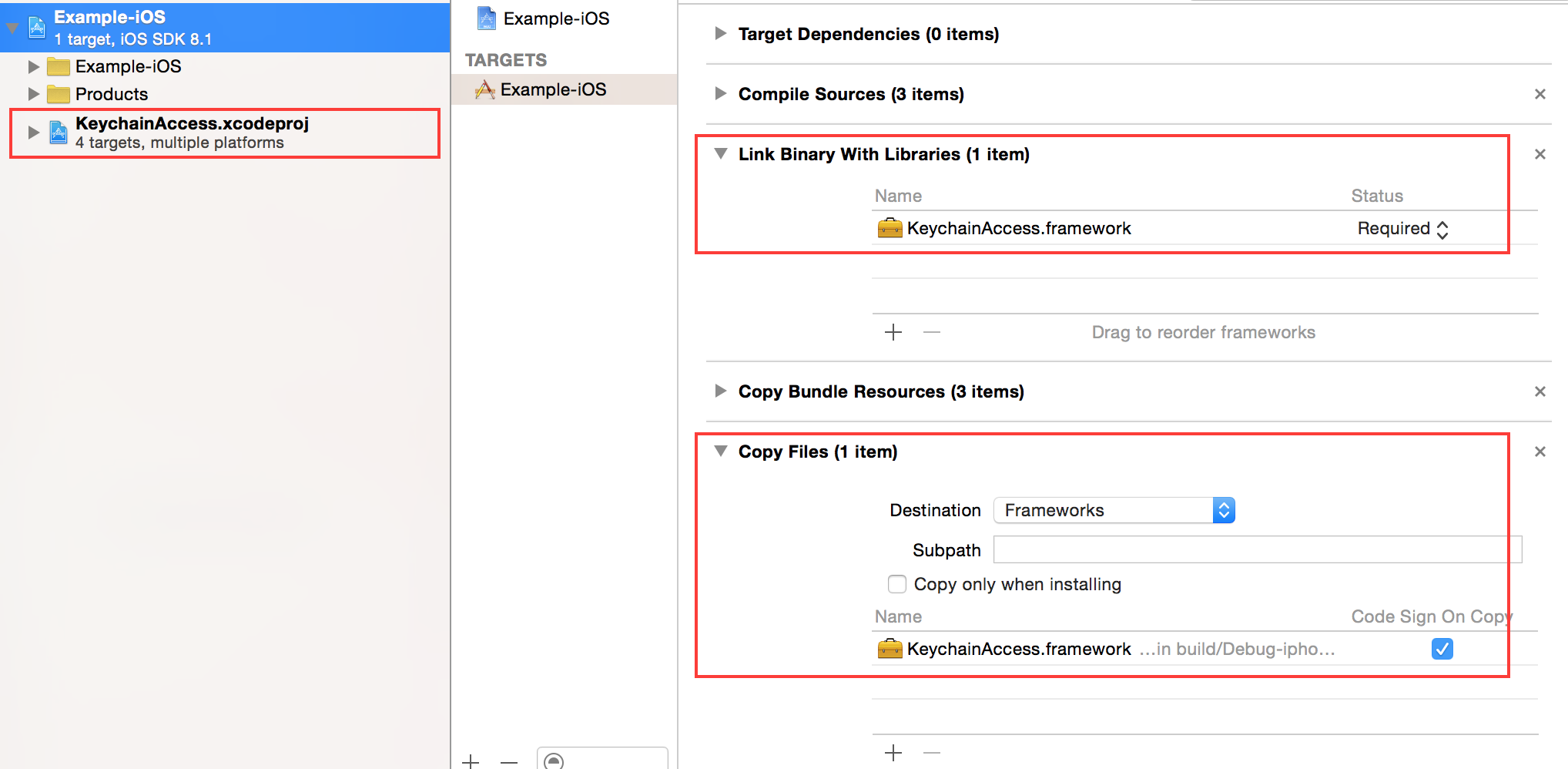
Task: Click the framework briefcase icon in Copy Files
Action: pyautogui.click(x=890, y=648)
